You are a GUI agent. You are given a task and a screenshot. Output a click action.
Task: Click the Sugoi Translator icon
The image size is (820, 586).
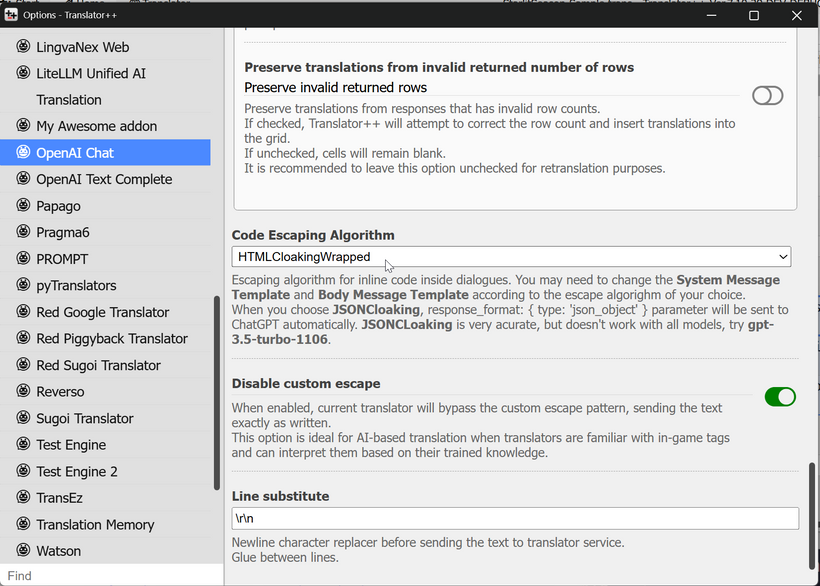point(23,418)
